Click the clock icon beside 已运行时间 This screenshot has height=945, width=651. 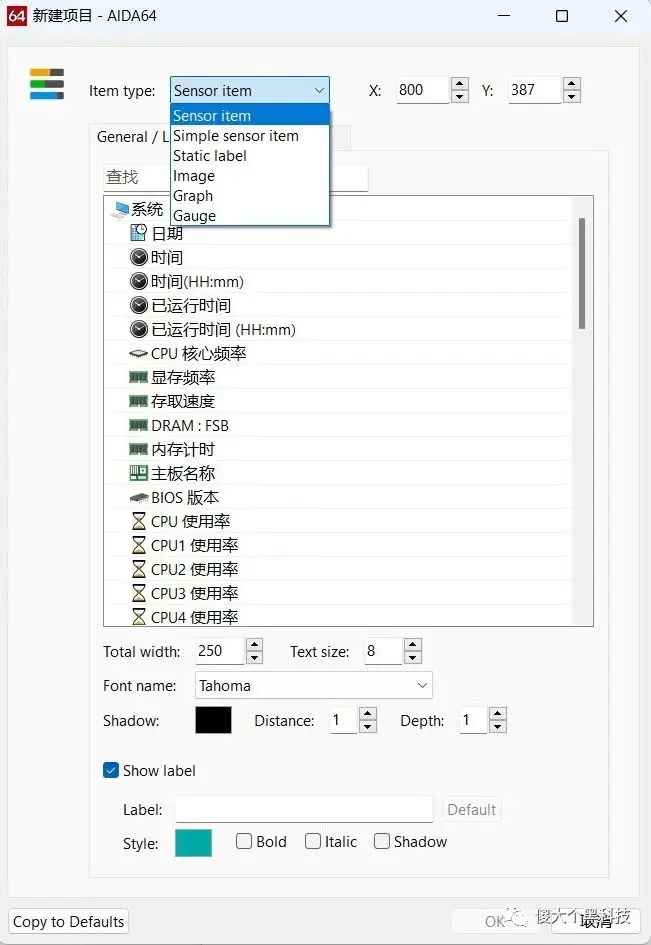[139, 306]
